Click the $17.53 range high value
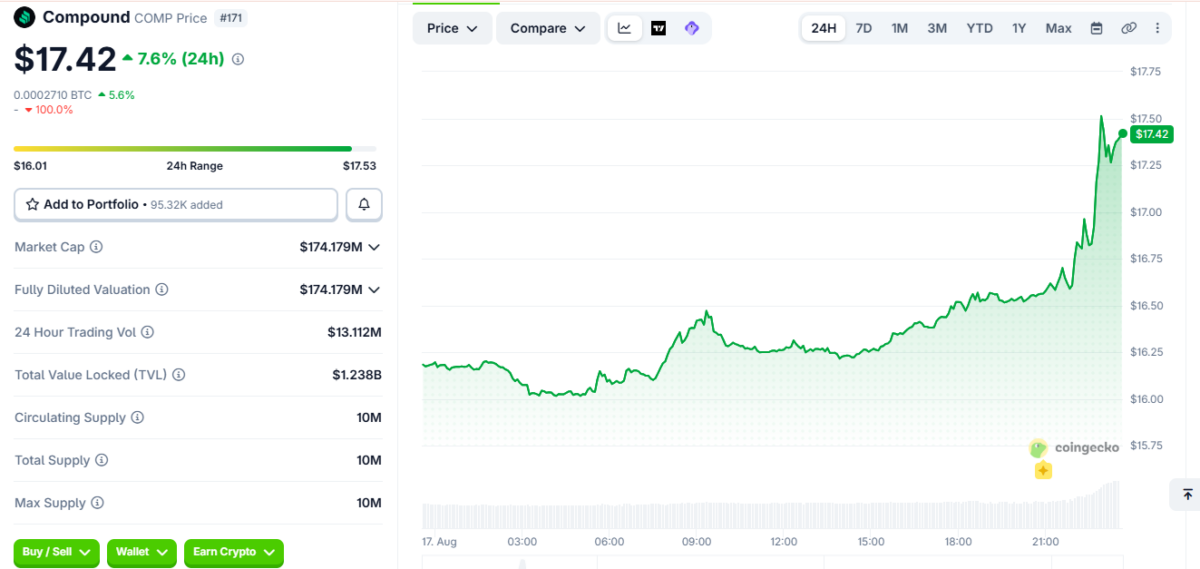Screen dimensions: 1200x569 (x=359, y=166)
